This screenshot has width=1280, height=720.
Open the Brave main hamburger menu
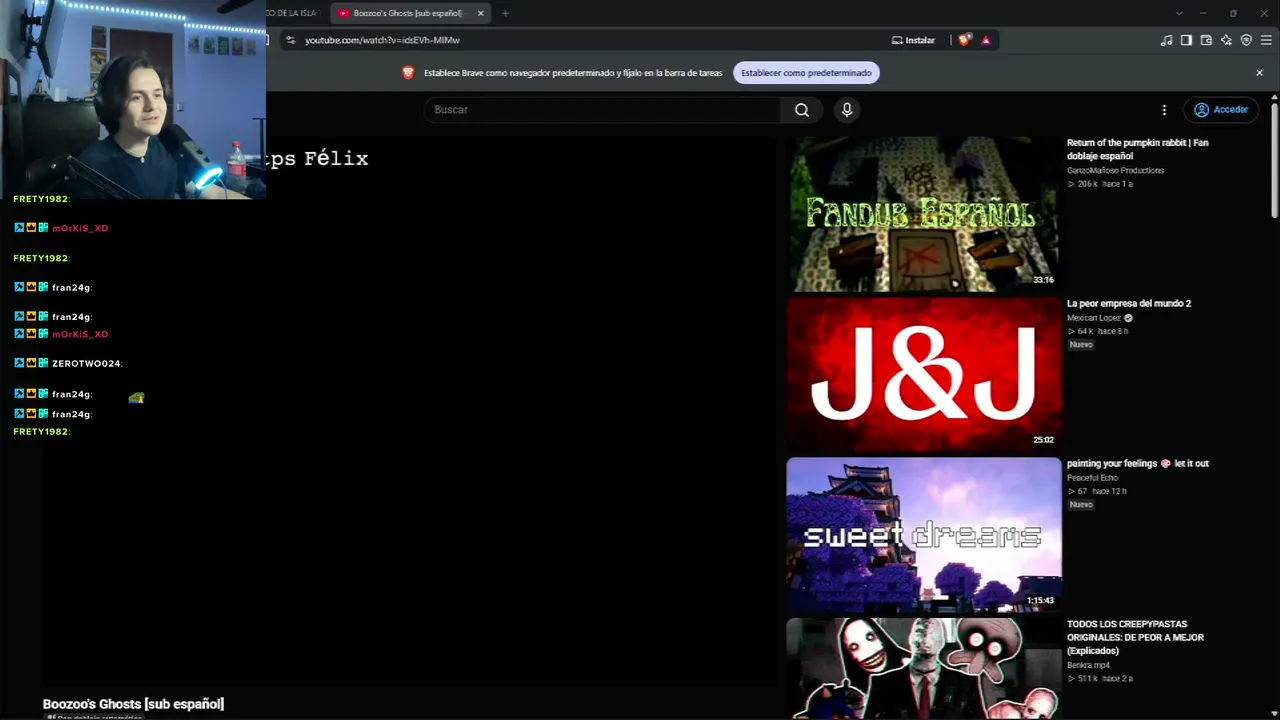[x=1266, y=40]
